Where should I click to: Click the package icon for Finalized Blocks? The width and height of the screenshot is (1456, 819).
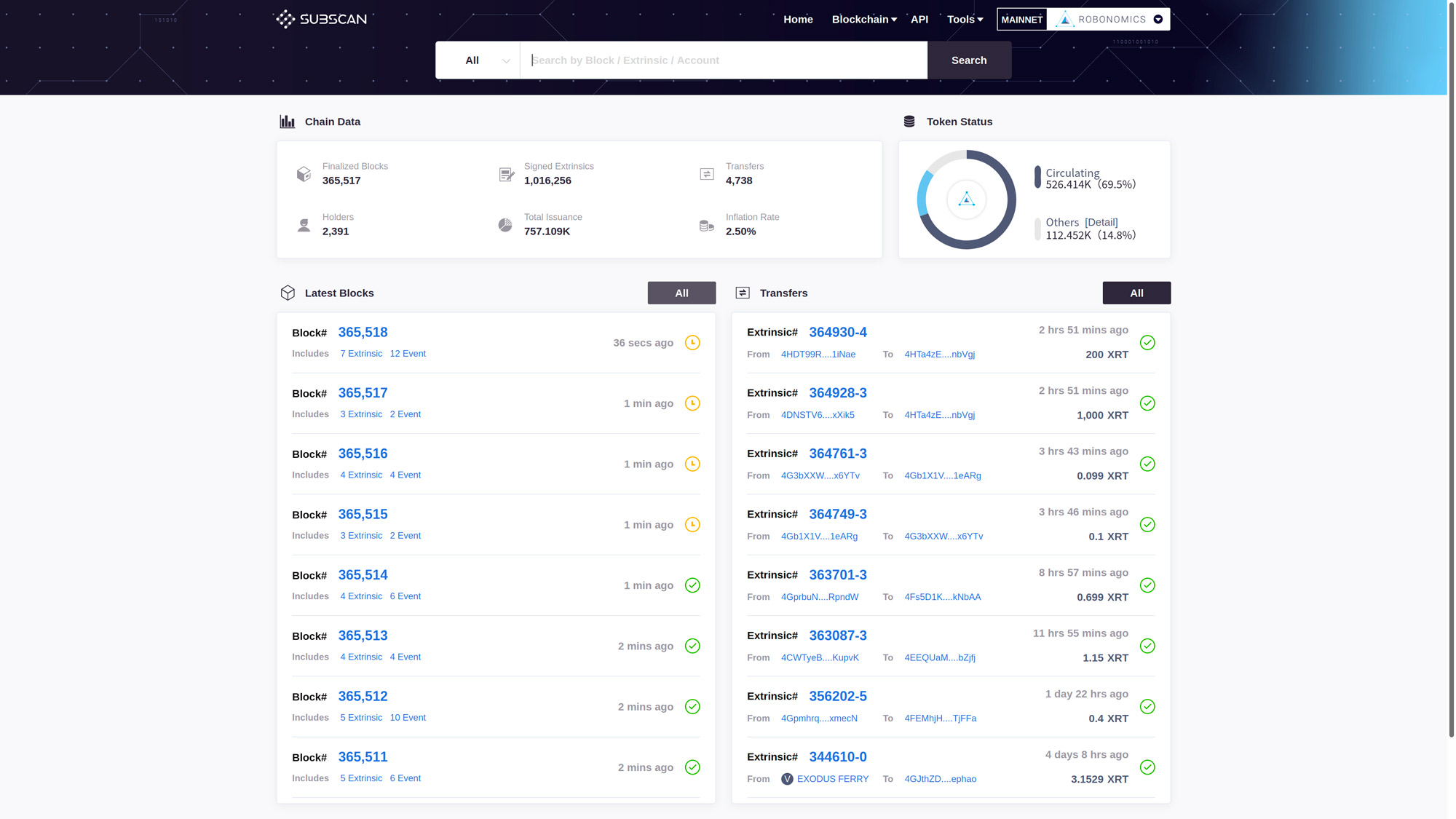[x=304, y=174]
